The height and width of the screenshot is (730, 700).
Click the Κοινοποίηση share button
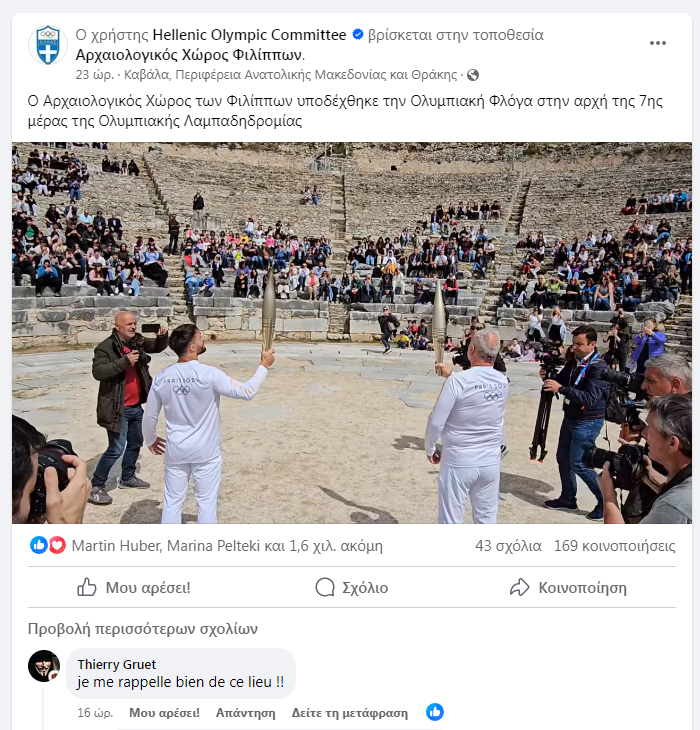pos(567,587)
